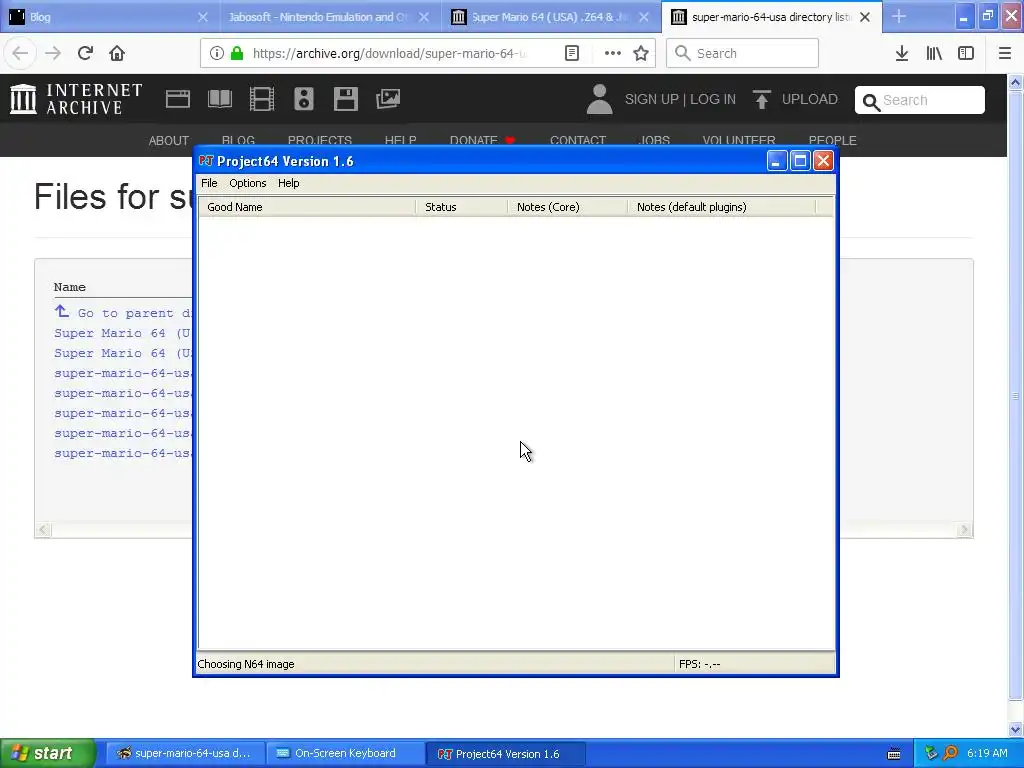Sort ROM list by Status column
The image size is (1024, 768).
(461, 207)
